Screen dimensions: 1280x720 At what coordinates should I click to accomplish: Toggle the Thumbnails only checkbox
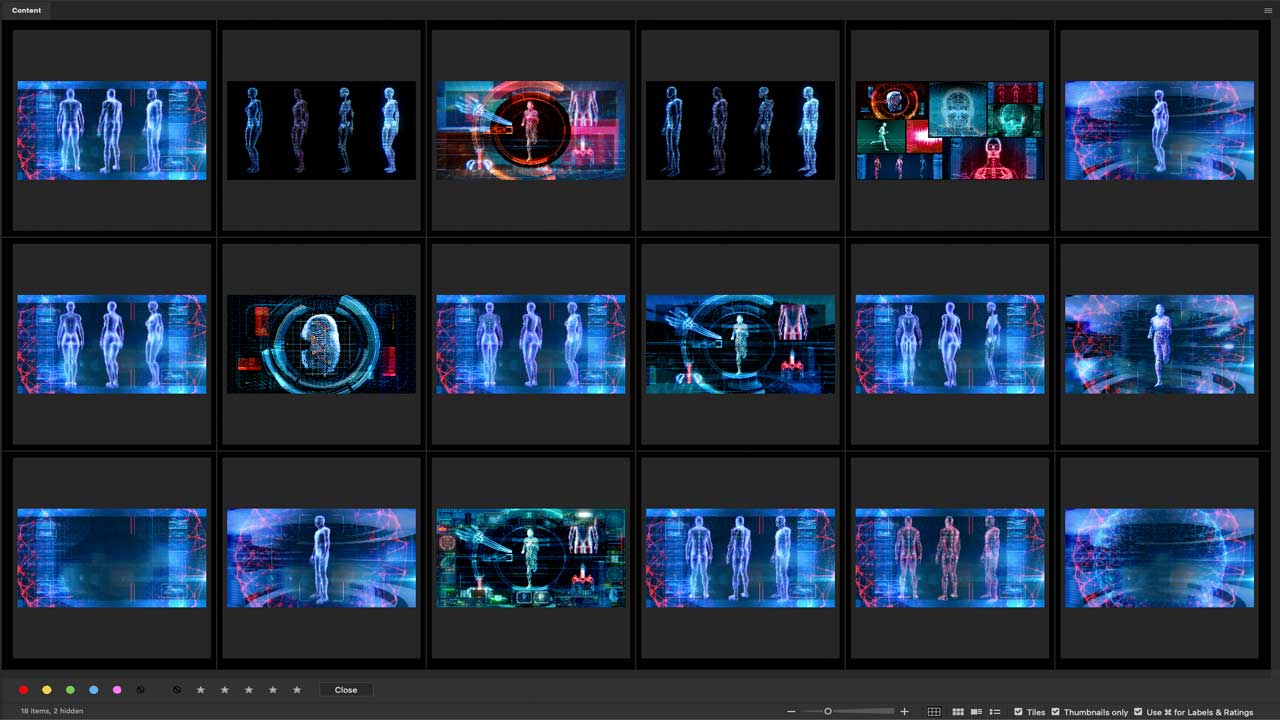(x=1056, y=712)
